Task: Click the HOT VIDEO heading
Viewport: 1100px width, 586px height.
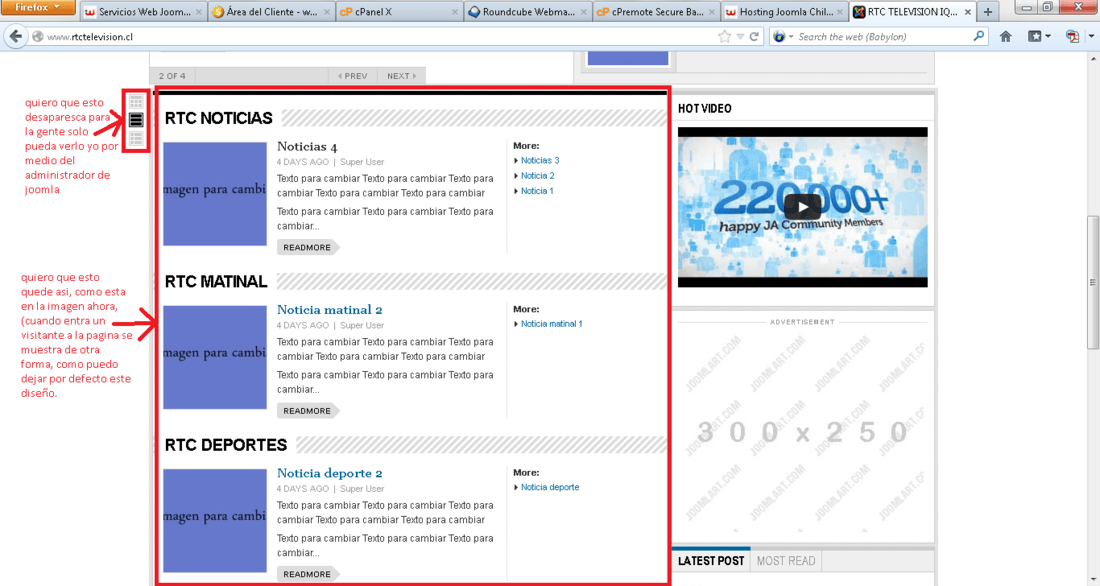Action: pos(704,109)
